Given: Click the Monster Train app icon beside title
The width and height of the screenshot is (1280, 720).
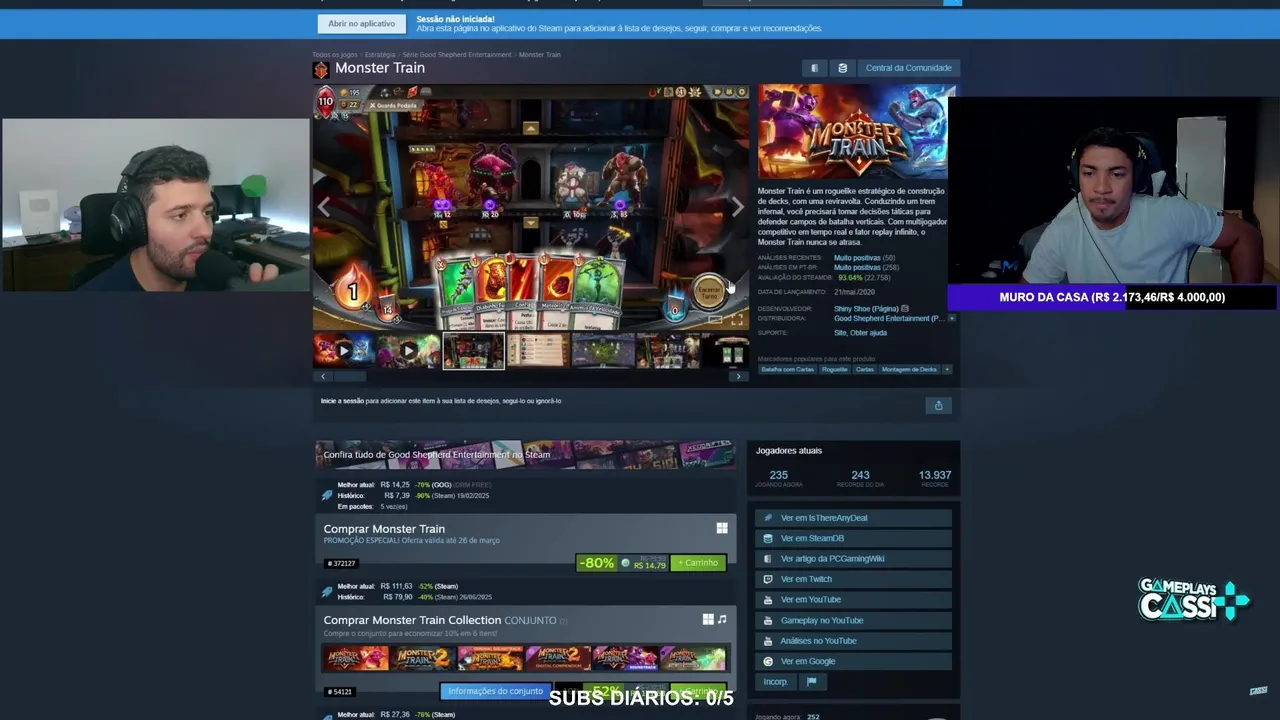Looking at the screenshot, I should pos(320,69).
